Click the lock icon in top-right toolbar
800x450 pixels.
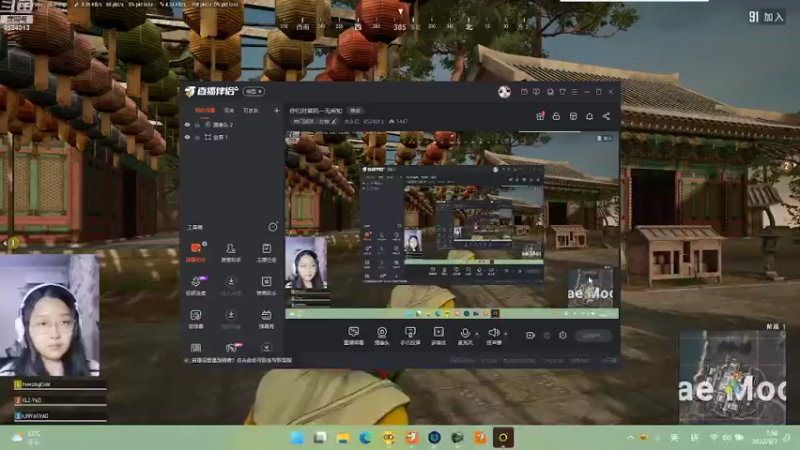[556, 116]
